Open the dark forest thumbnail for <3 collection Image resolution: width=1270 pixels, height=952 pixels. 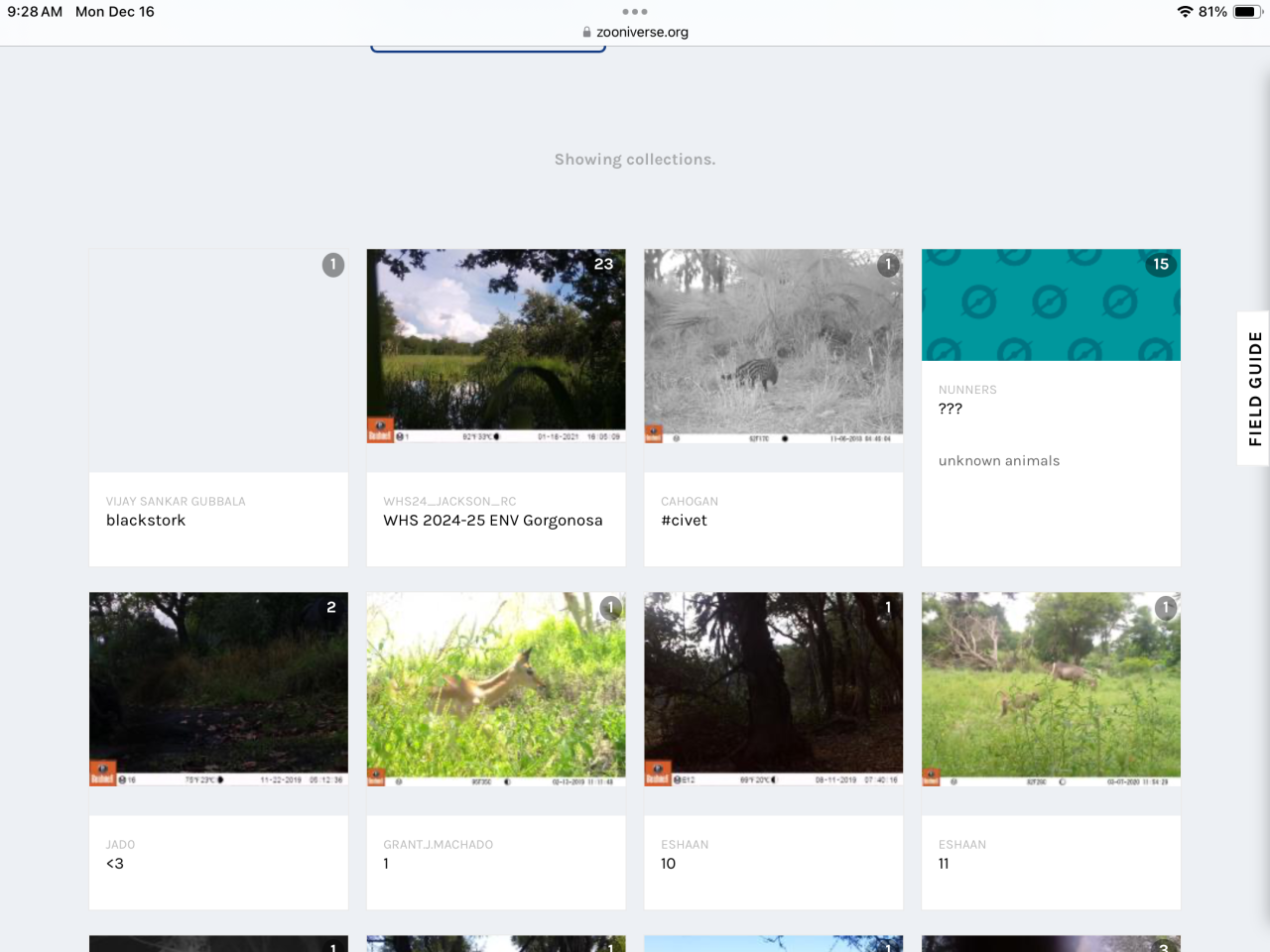pos(218,689)
